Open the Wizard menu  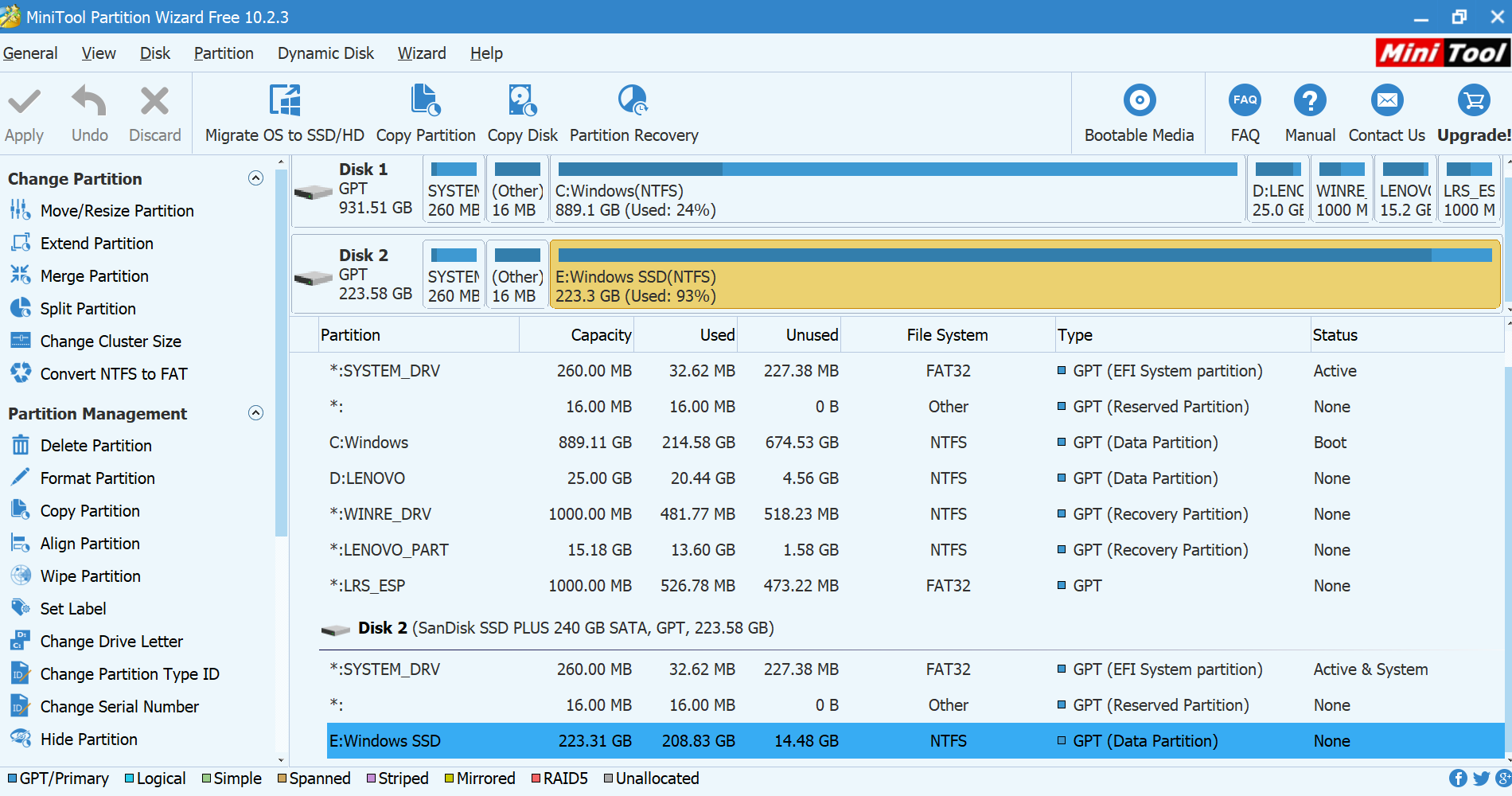pos(422,53)
